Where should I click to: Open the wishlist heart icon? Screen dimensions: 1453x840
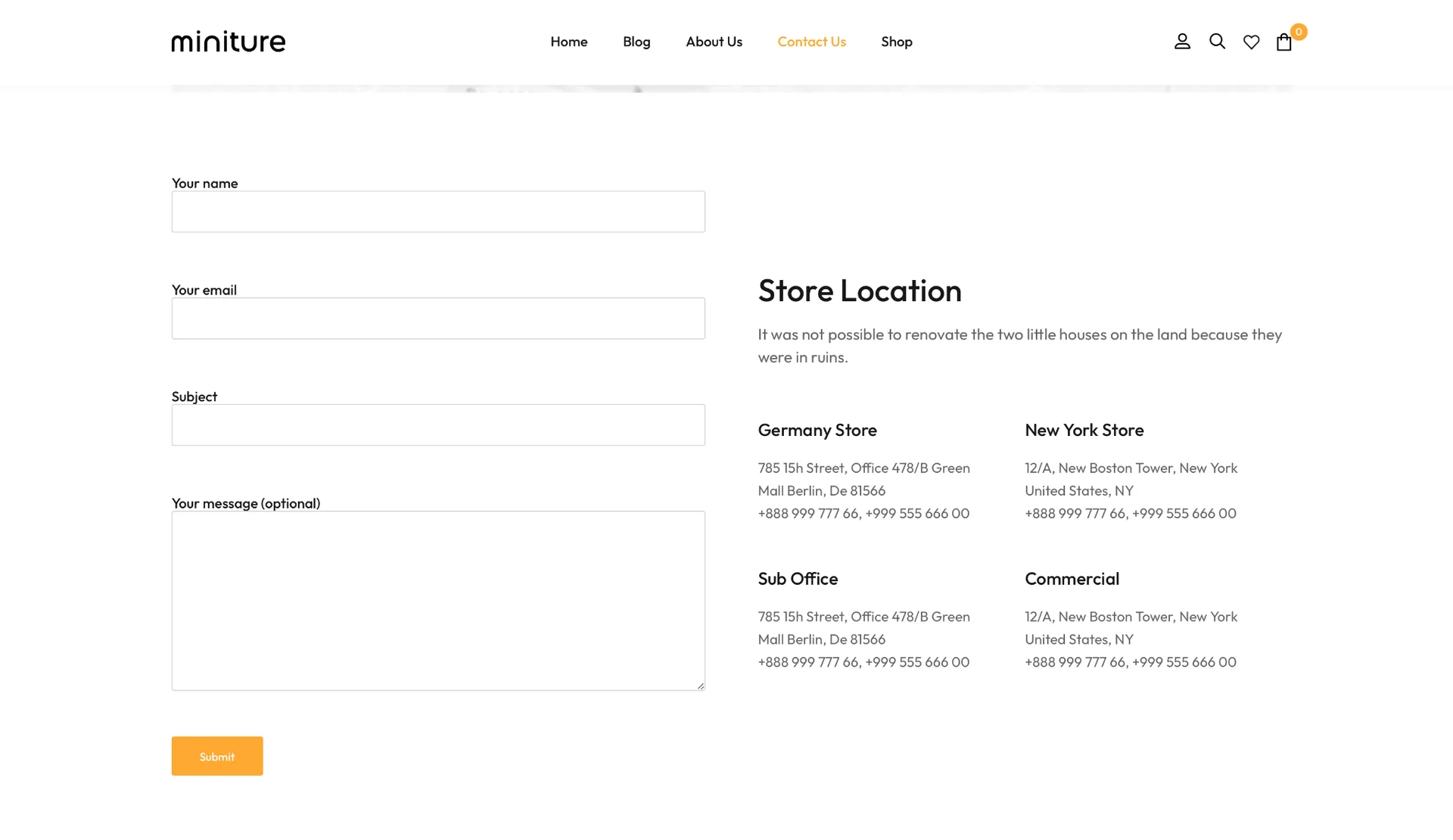click(1251, 42)
